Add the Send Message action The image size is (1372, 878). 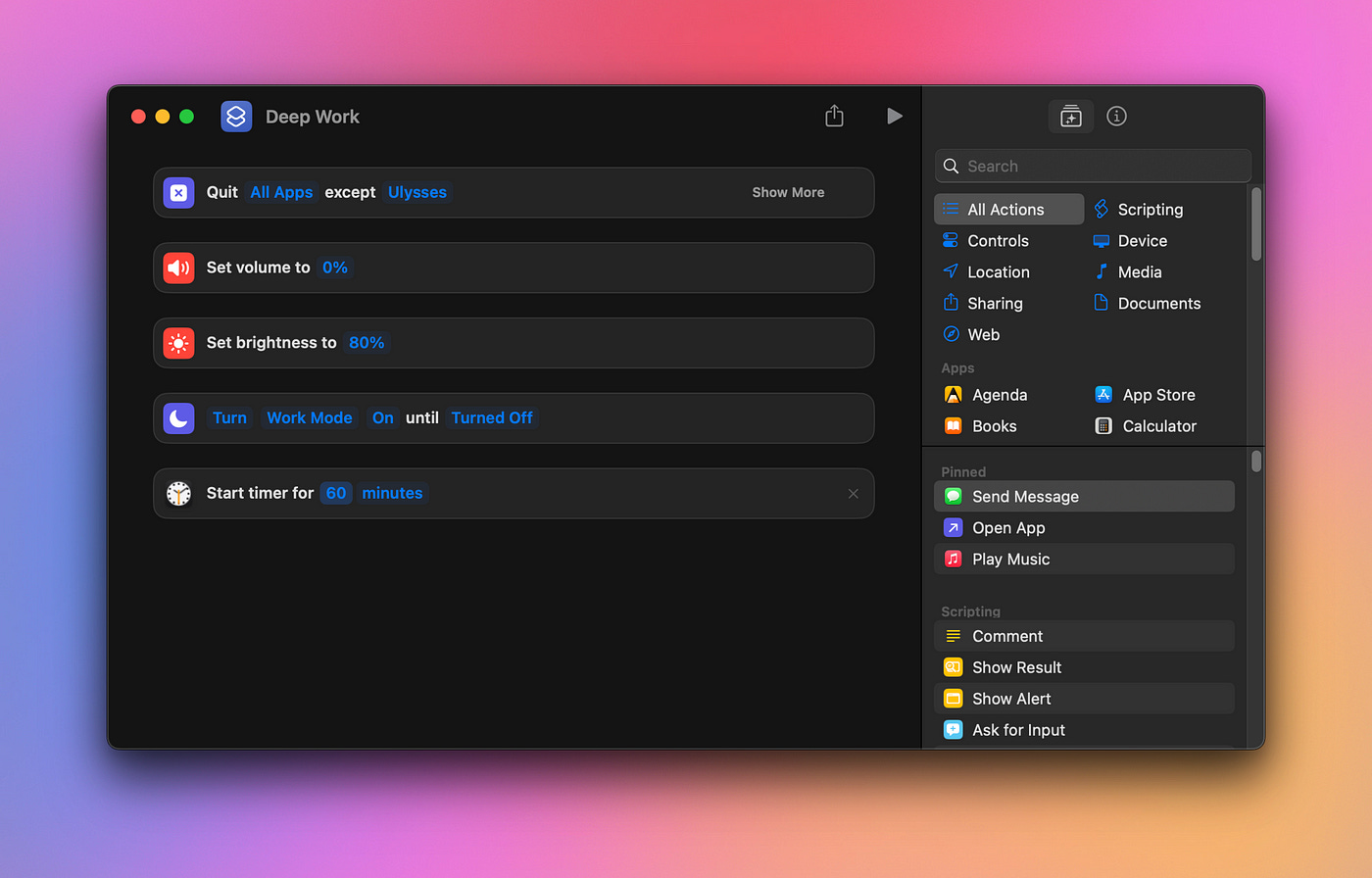click(x=1084, y=496)
